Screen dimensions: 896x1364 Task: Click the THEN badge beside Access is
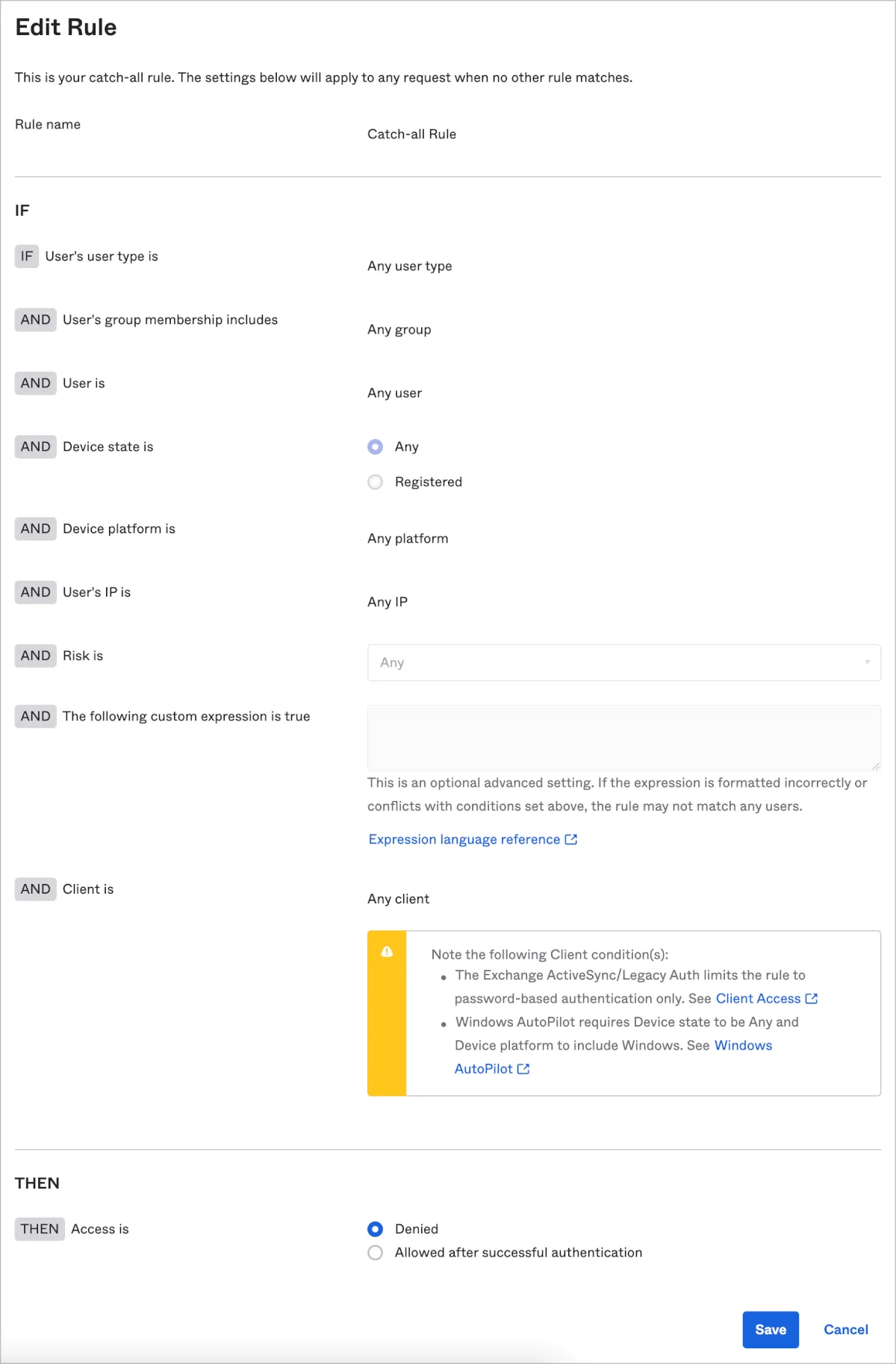tap(40, 1229)
